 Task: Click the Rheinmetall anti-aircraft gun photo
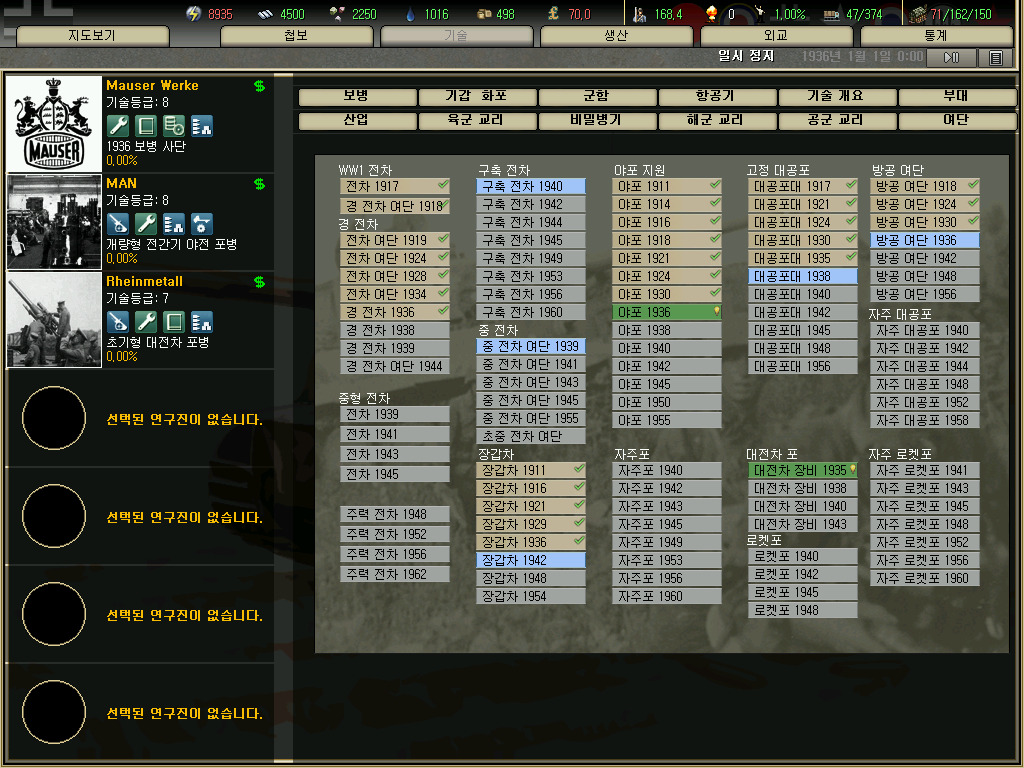click(54, 320)
